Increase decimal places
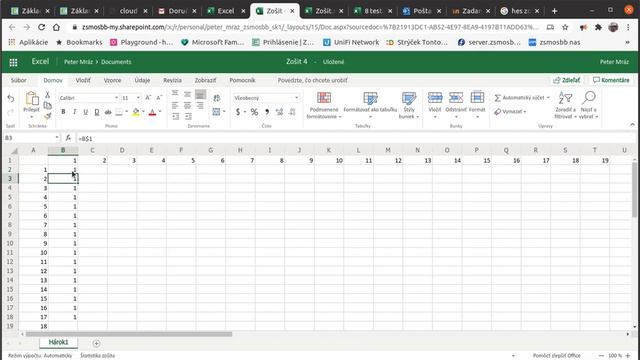 click(x=280, y=112)
